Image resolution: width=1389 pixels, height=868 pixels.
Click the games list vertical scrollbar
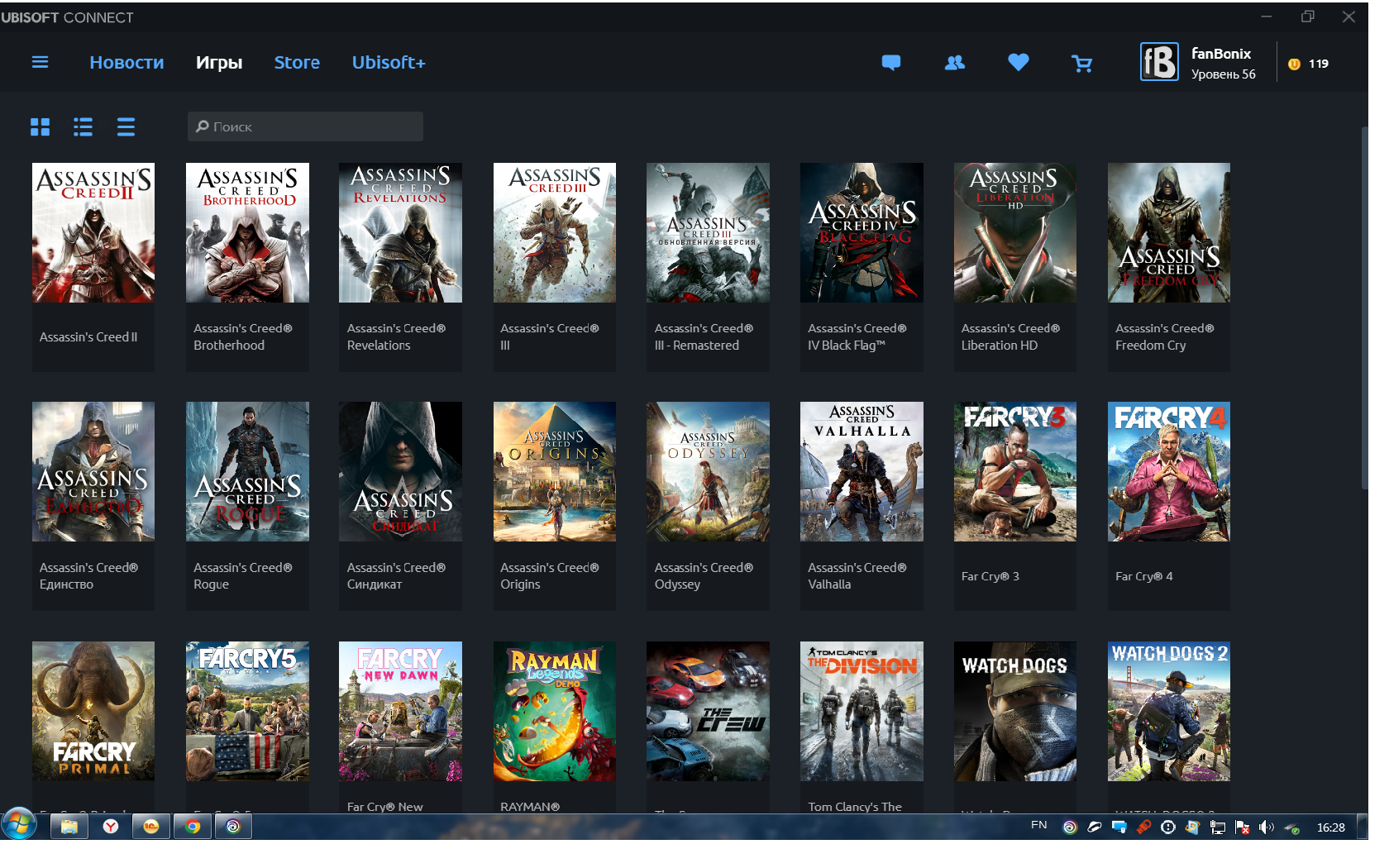1364,308
